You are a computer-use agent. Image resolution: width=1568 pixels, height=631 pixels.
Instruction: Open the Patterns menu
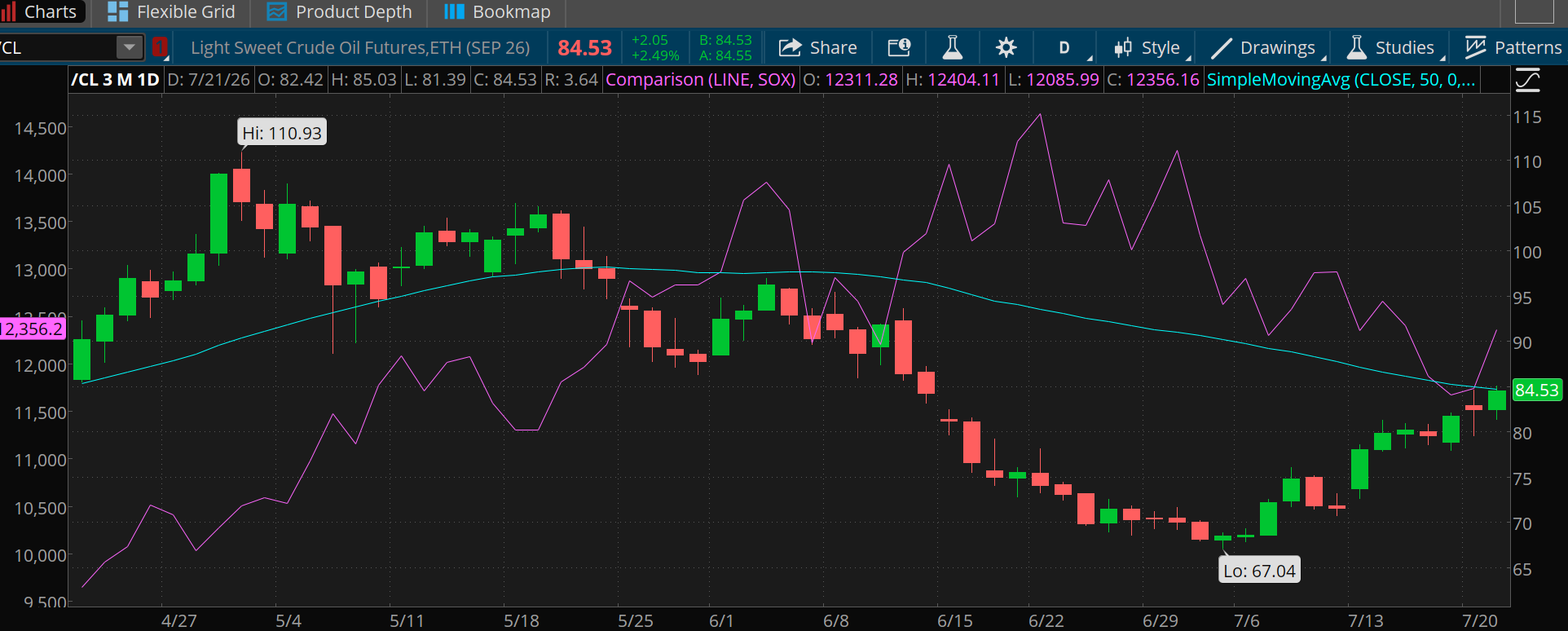tap(1513, 47)
